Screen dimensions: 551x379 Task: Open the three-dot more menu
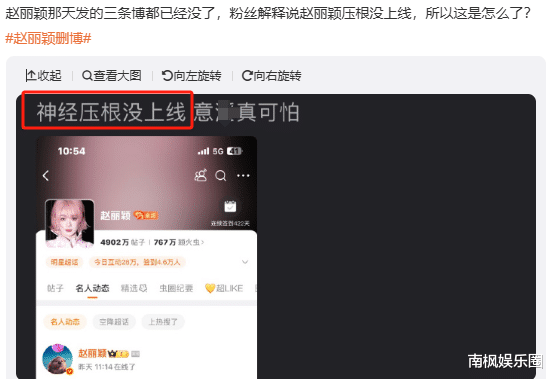[x=243, y=175]
